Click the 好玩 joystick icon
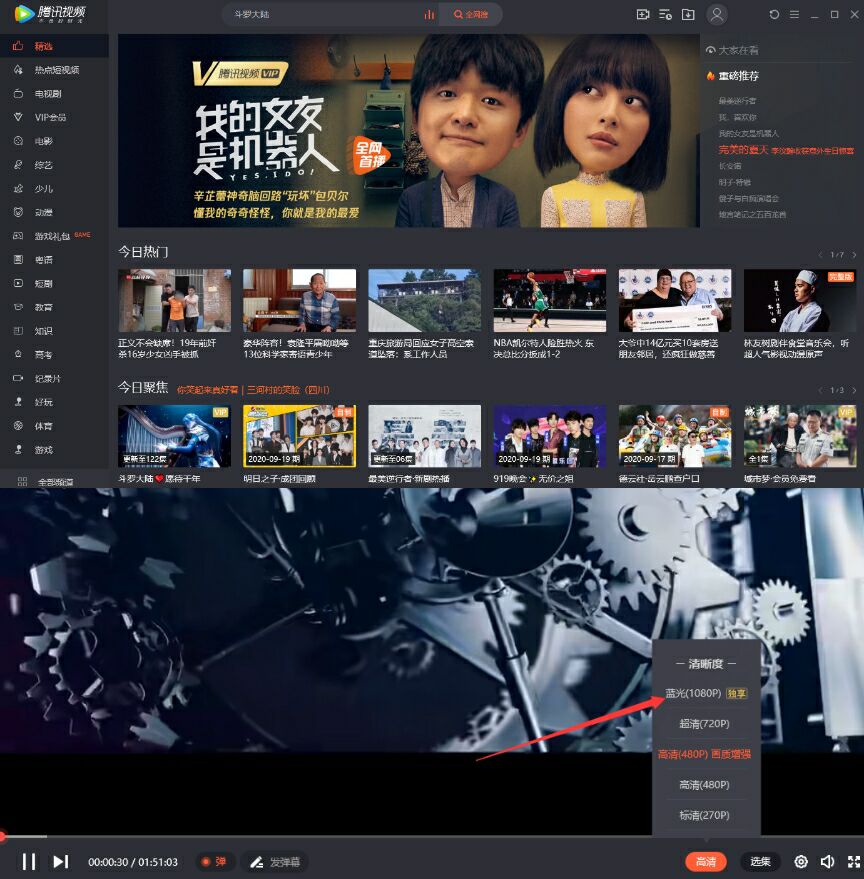 coord(19,402)
